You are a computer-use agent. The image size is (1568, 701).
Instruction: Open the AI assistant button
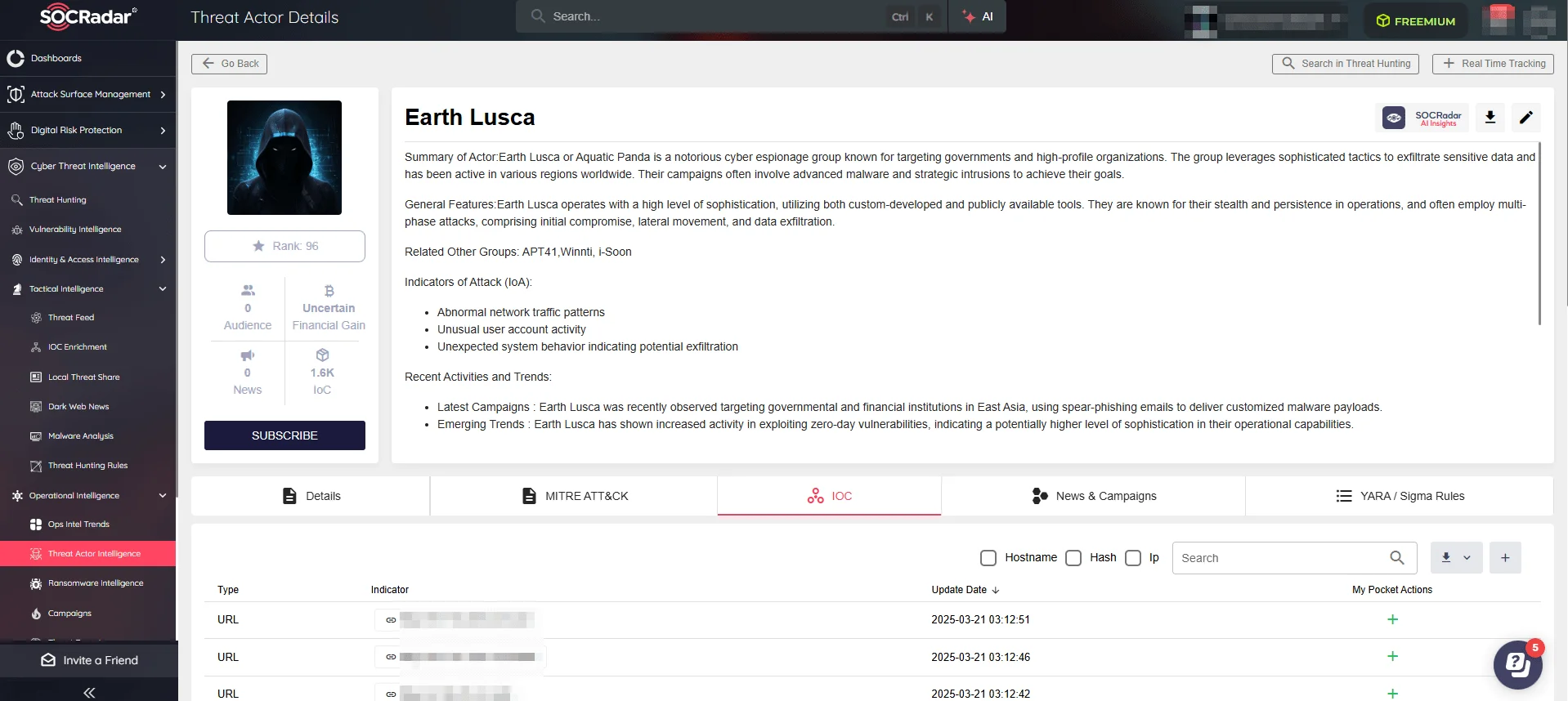click(978, 16)
